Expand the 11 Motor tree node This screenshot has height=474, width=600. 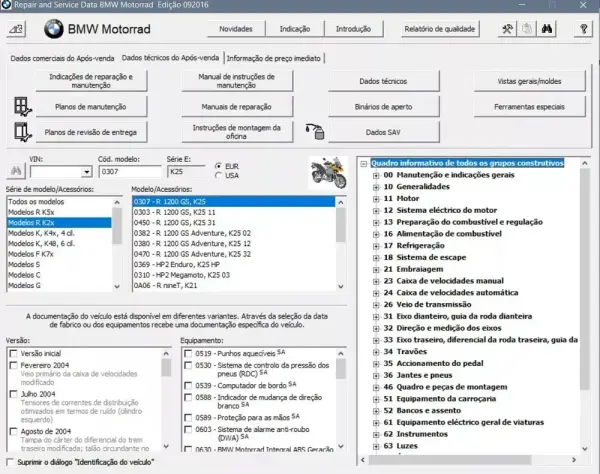(x=376, y=199)
